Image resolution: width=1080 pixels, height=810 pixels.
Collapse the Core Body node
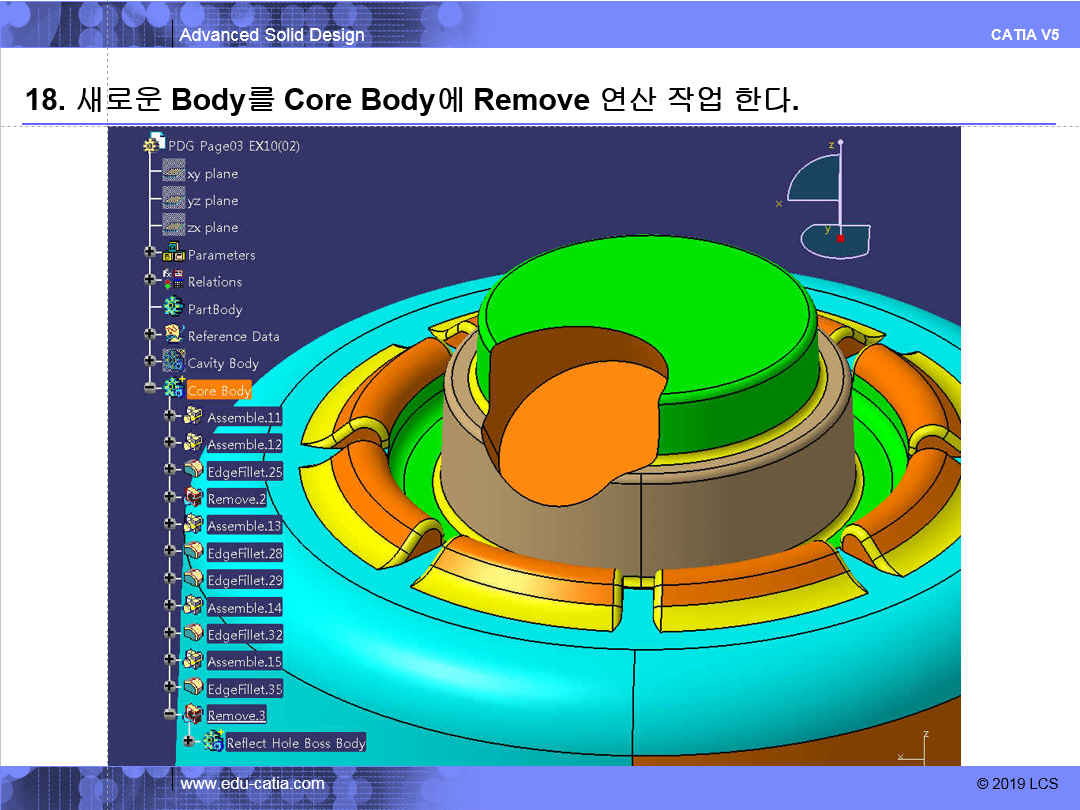coord(150,390)
